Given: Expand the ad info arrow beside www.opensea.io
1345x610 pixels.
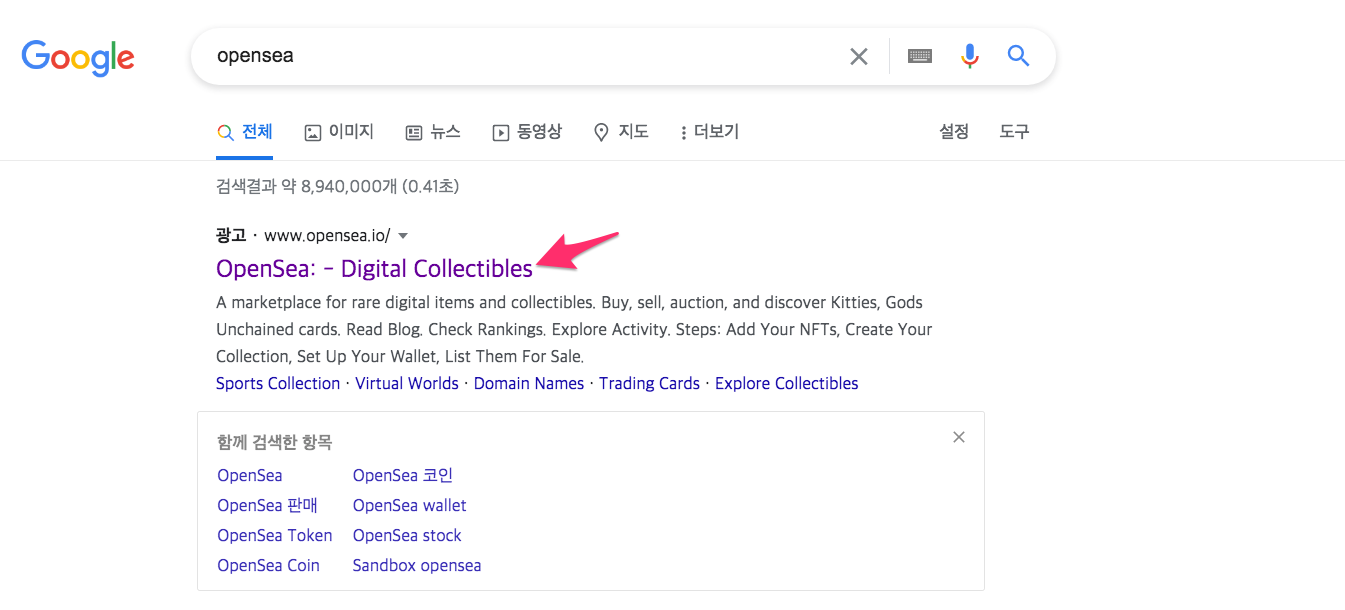Looking at the screenshot, I should point(403,236).
